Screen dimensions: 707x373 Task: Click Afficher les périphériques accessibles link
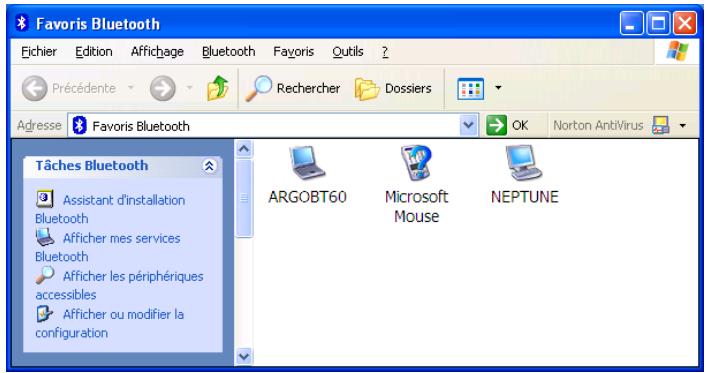click(119, 285)
